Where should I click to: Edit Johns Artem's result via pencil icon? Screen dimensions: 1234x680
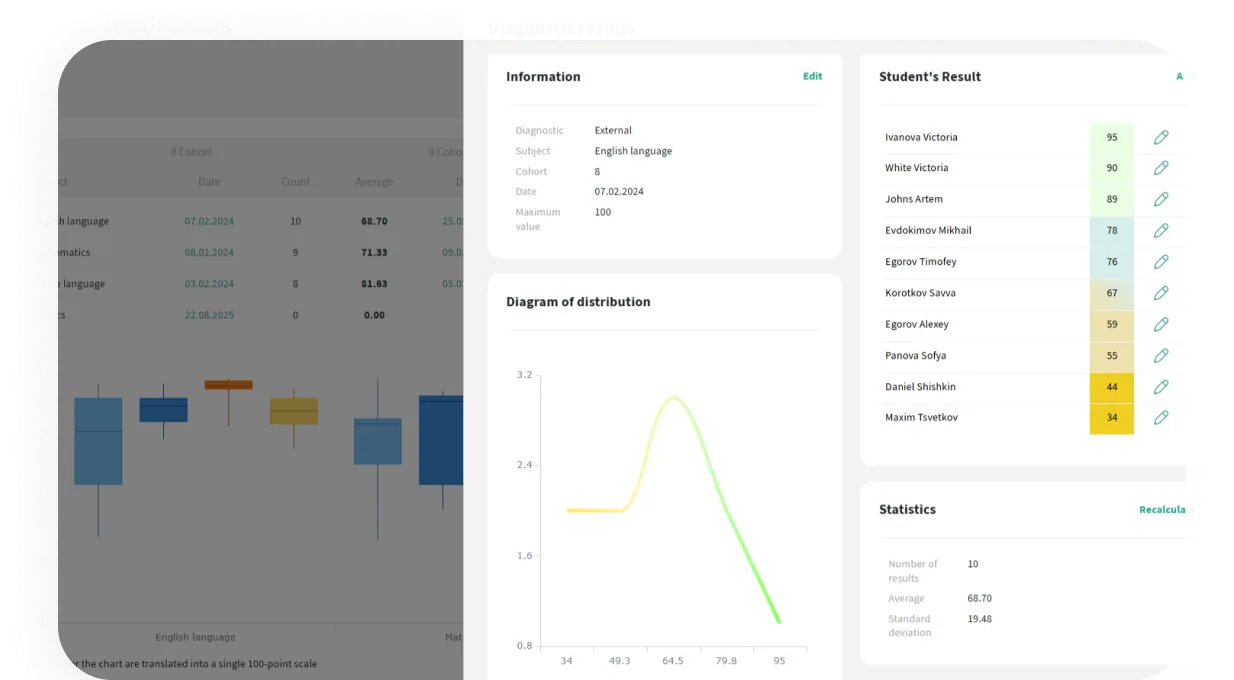click(1160, 199)
